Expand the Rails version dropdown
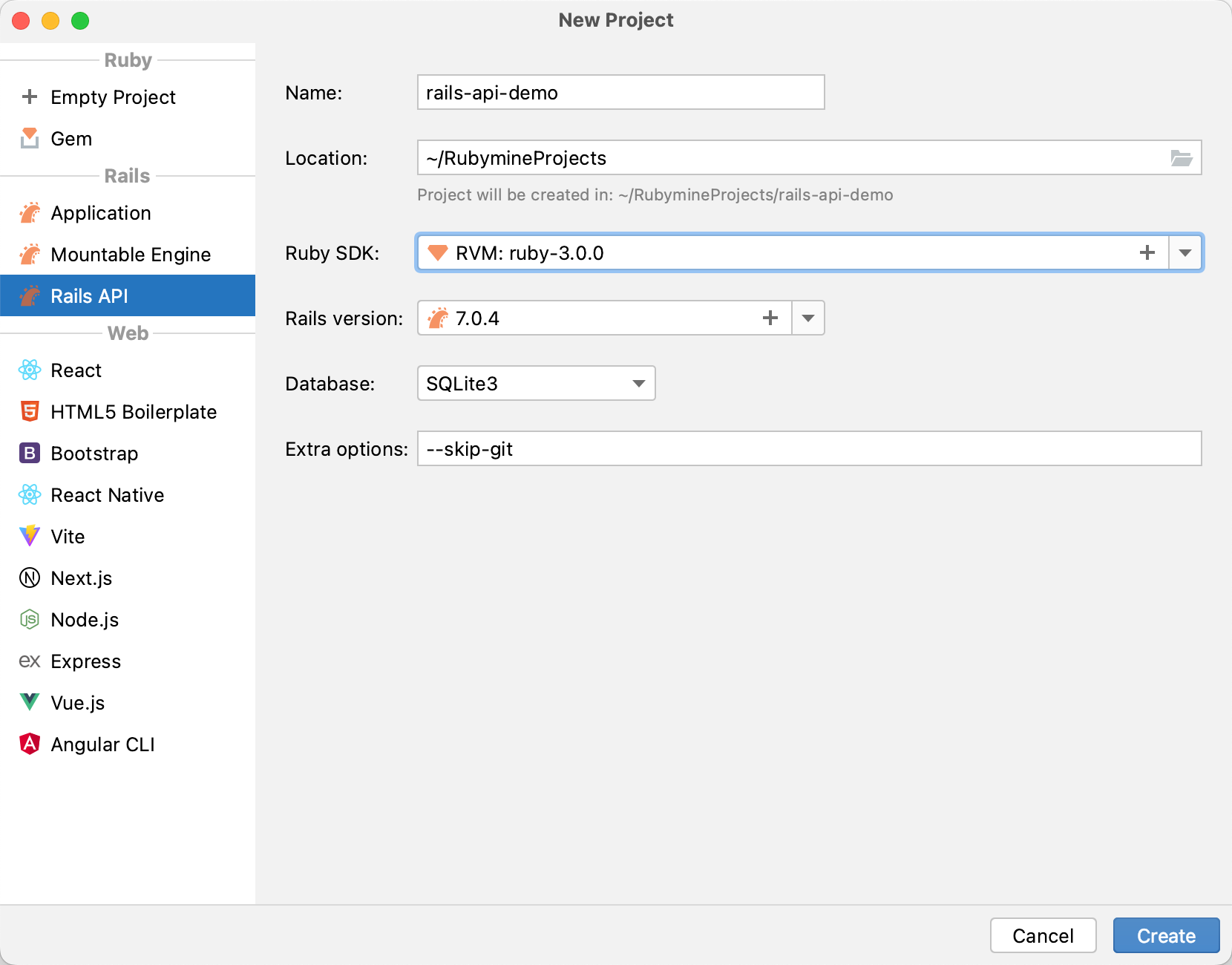Screen dimensions: 1232x965 (x=808, y=318)
